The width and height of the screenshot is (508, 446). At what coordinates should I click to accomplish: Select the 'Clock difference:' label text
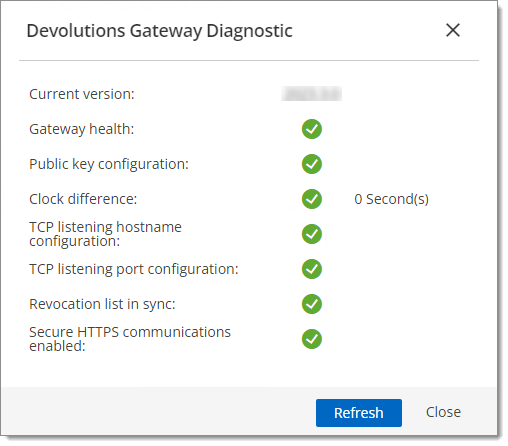(83, 199)
